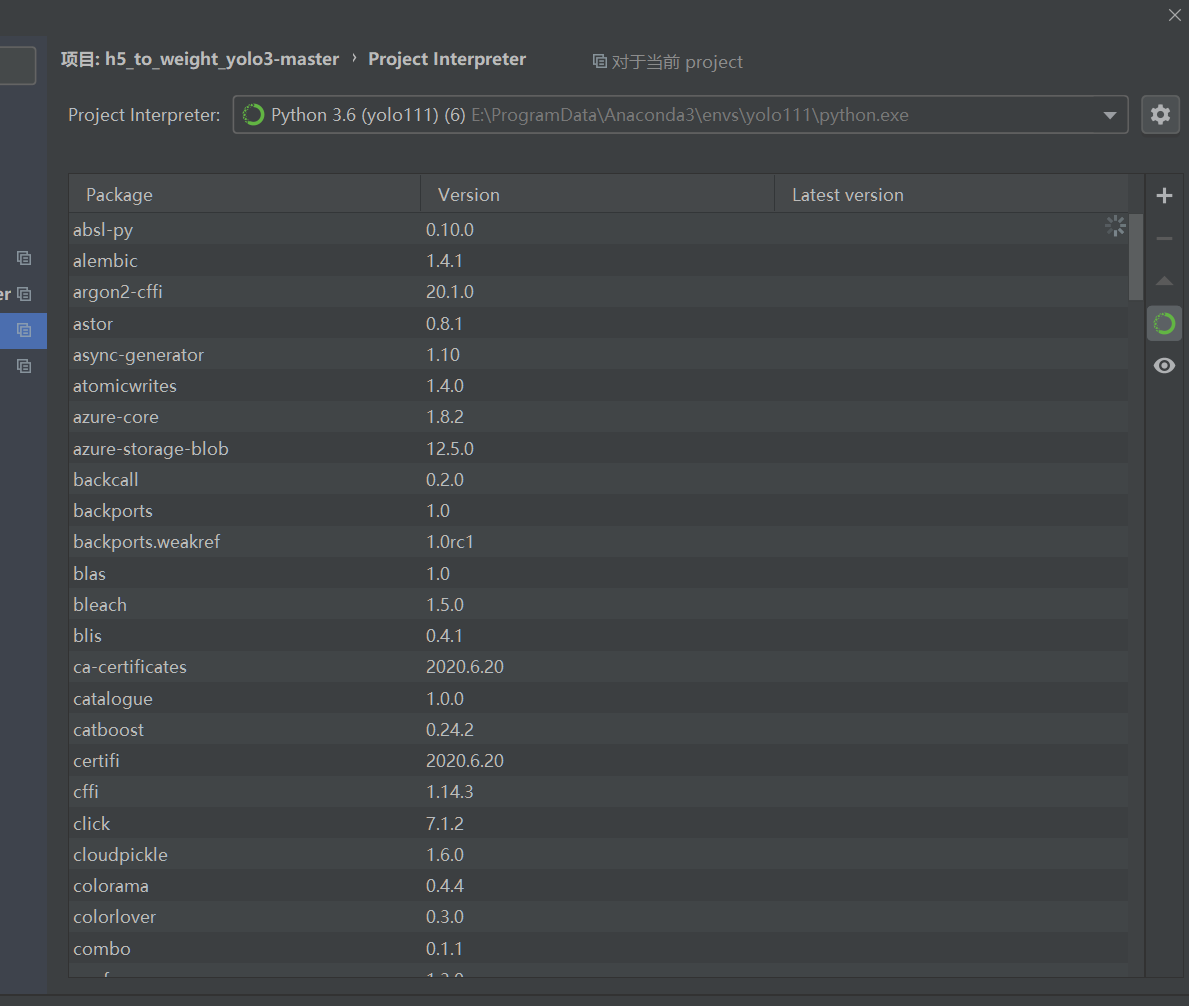
Task: Select Python 3.6 (yolo111) interpreter field
Action: 680,114
